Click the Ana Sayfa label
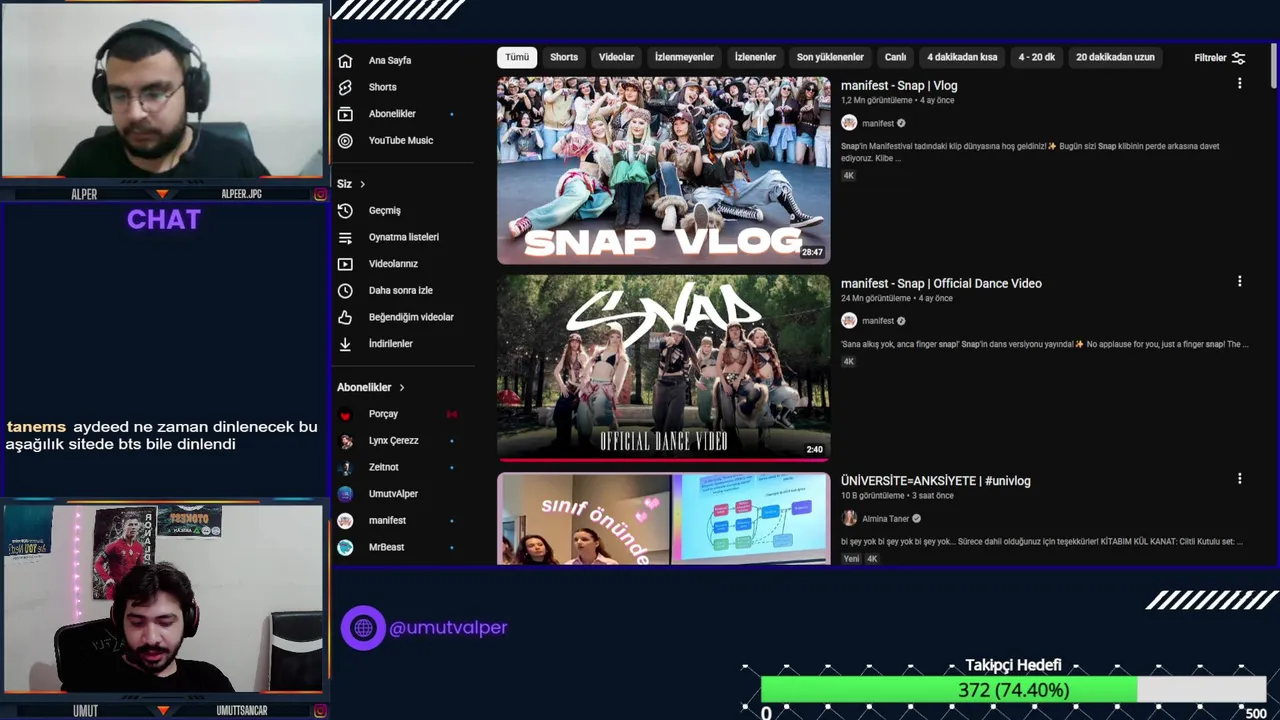 tap(390, 61)
